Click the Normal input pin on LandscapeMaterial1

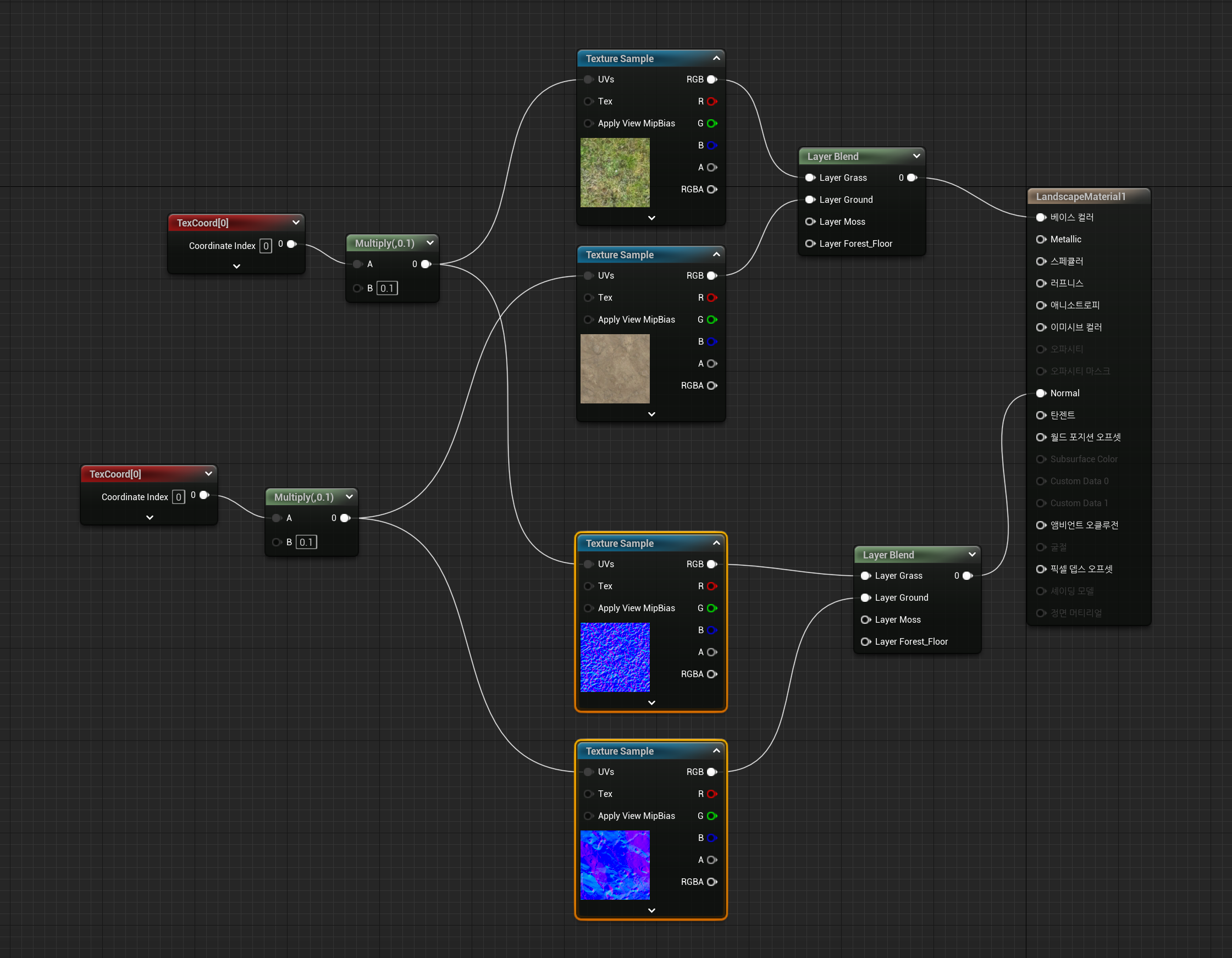tap(1041, 393)
